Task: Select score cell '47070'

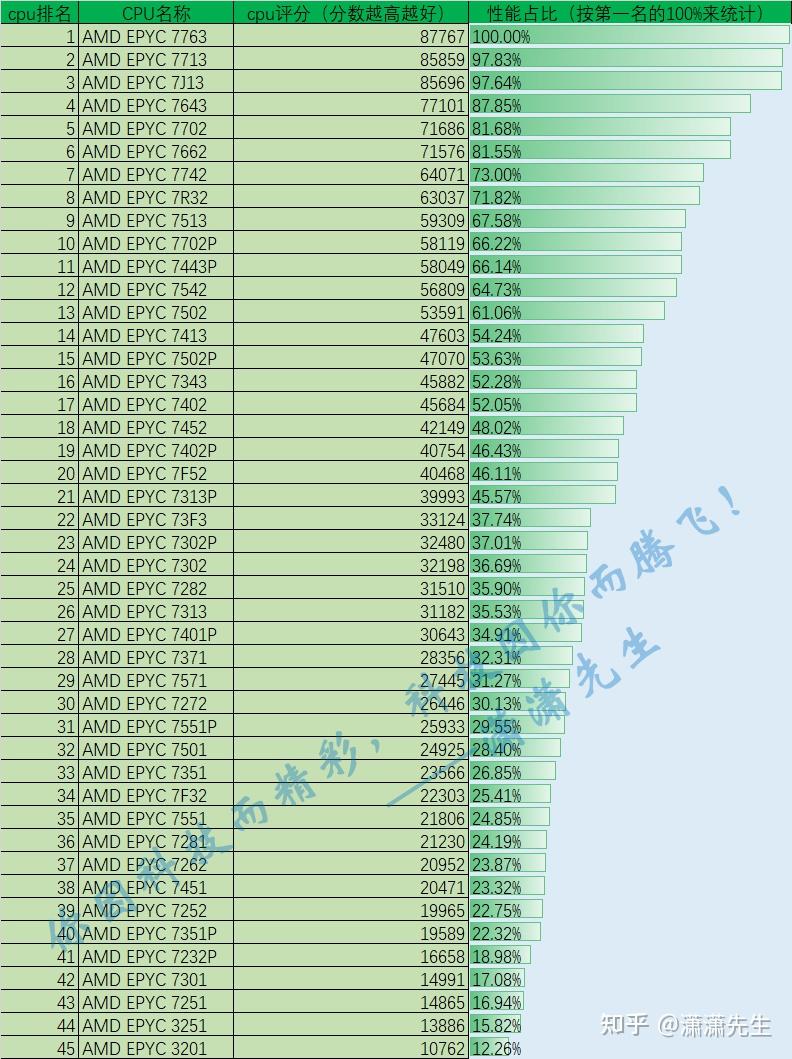Action: (x=350, y=357)
